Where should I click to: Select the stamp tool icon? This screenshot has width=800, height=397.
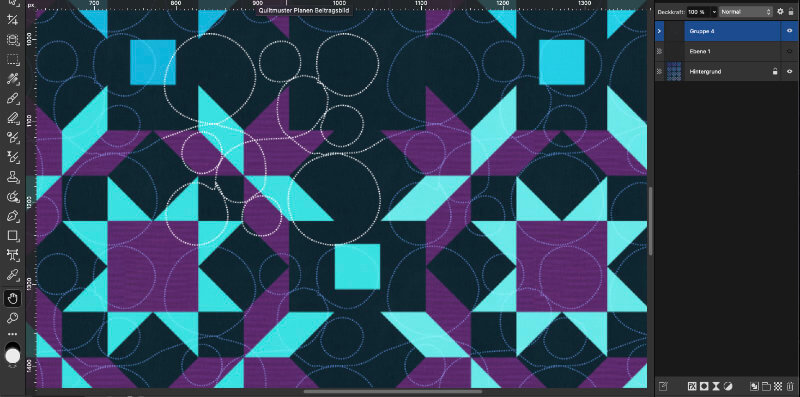pos(12,177)
